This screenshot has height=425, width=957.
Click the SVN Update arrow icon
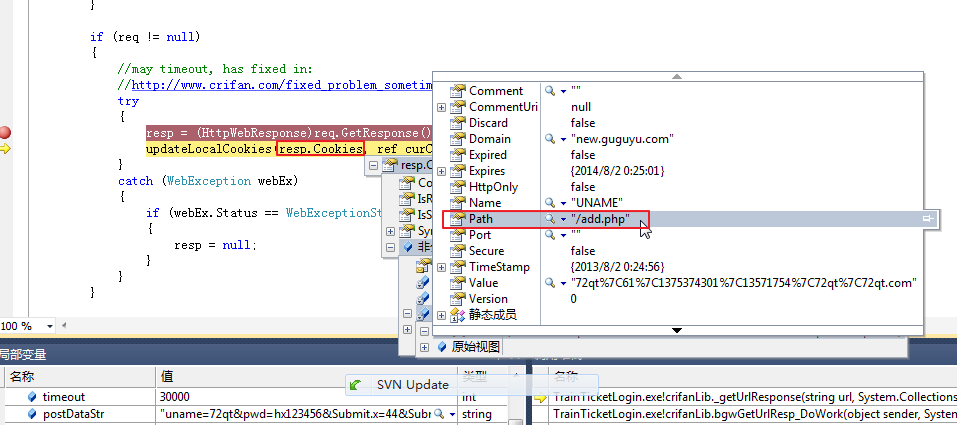click(x=356, y=385)
